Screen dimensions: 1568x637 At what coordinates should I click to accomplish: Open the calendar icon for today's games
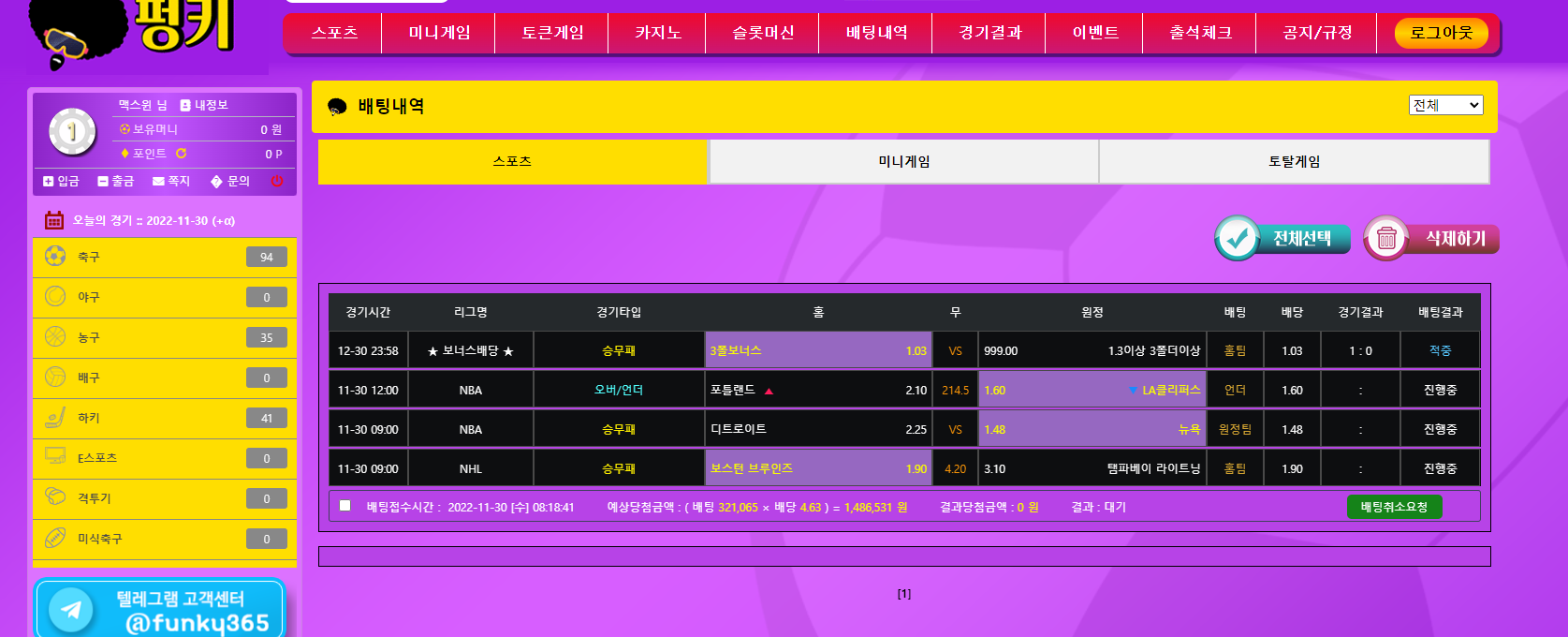point(54,220)
